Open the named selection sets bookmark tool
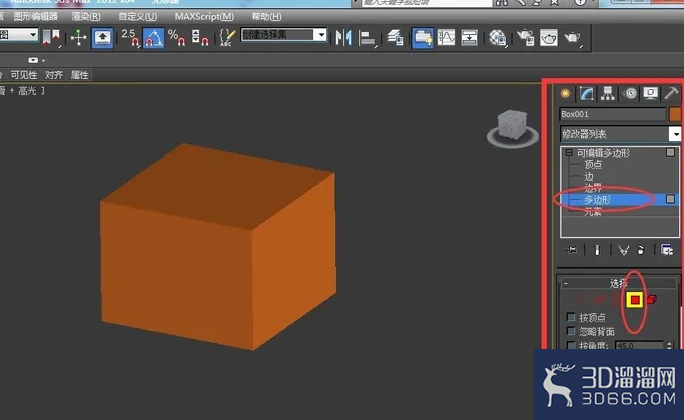Screen dimensions: 684x420 (51, 37)
